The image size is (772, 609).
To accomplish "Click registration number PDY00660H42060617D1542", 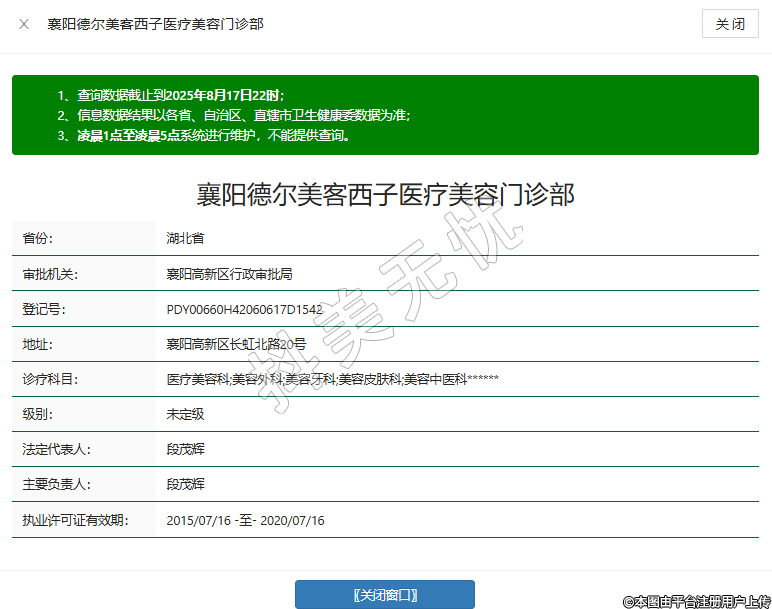I will point(244,309).
